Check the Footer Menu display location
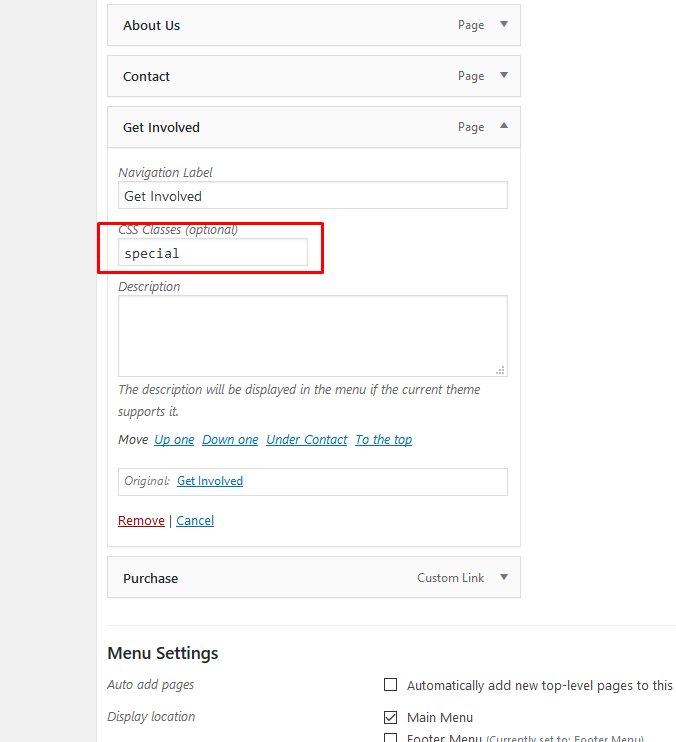 point(391,738)
